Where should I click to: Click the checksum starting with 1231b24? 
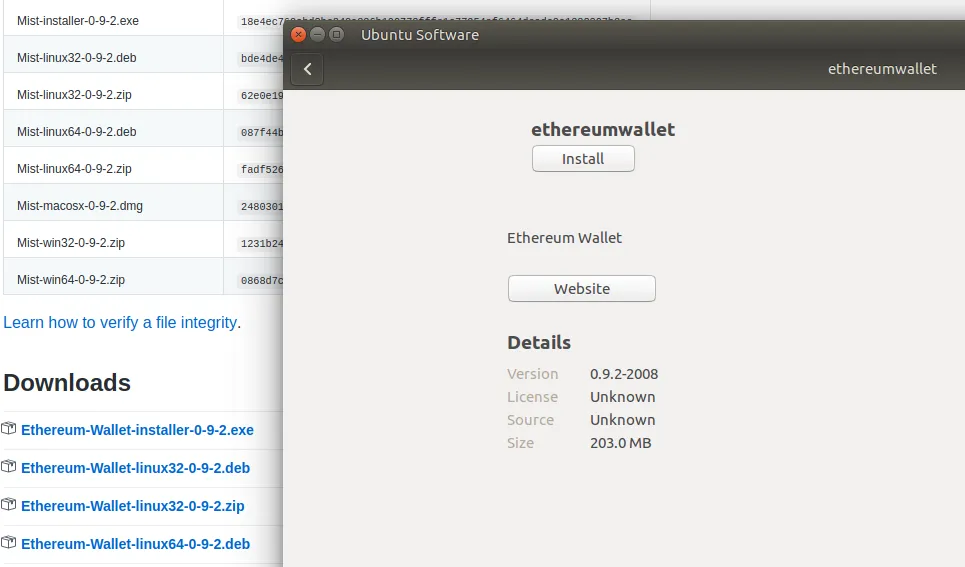pos(262,243)
